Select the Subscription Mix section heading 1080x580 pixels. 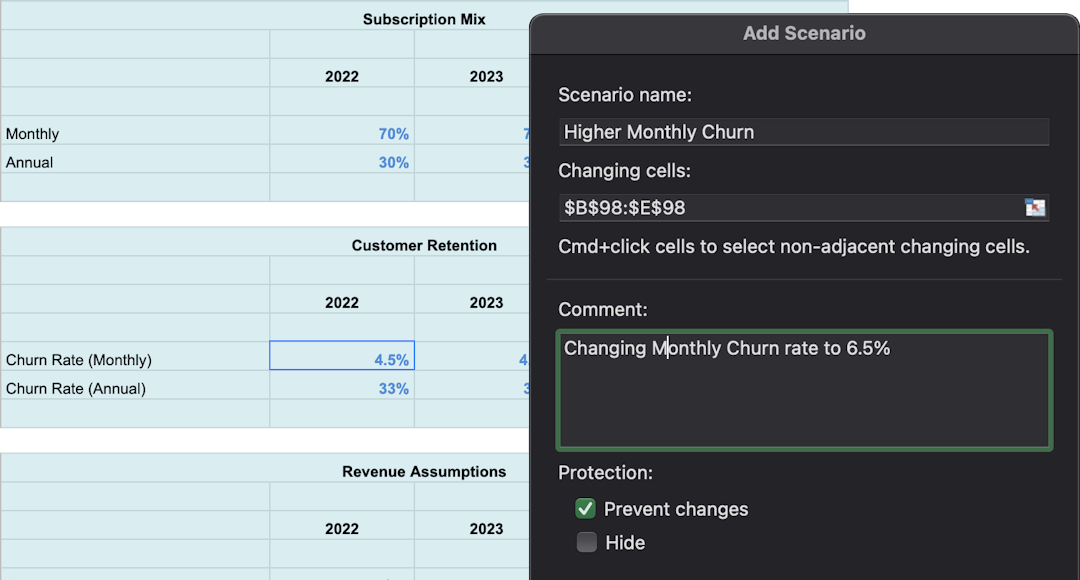click(424, 19)
